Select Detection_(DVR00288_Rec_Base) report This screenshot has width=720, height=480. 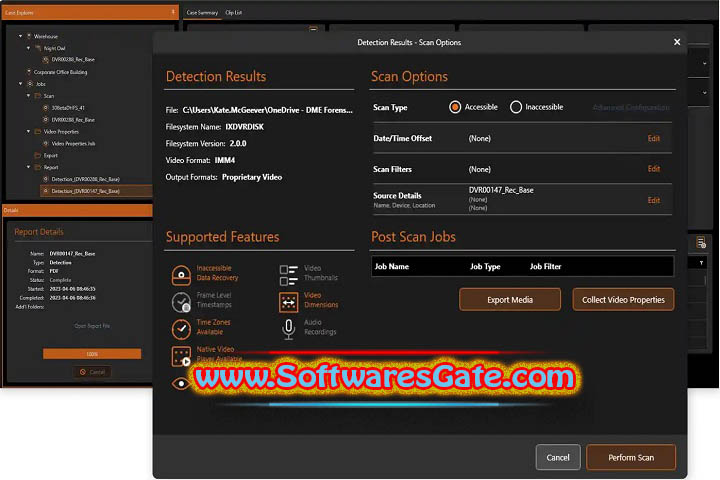85,180
